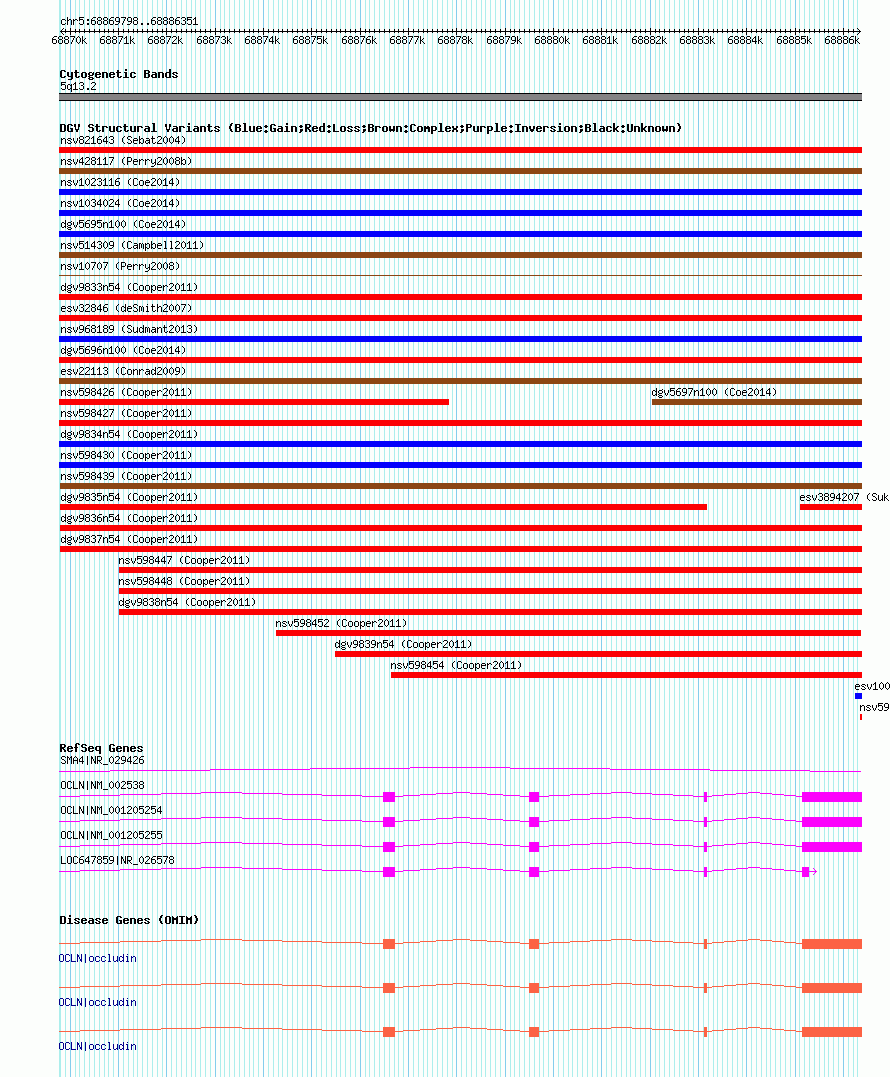The image size is (890, 1077).
Task: Click the esv3894207 variant label
Action: pos(844,497)
